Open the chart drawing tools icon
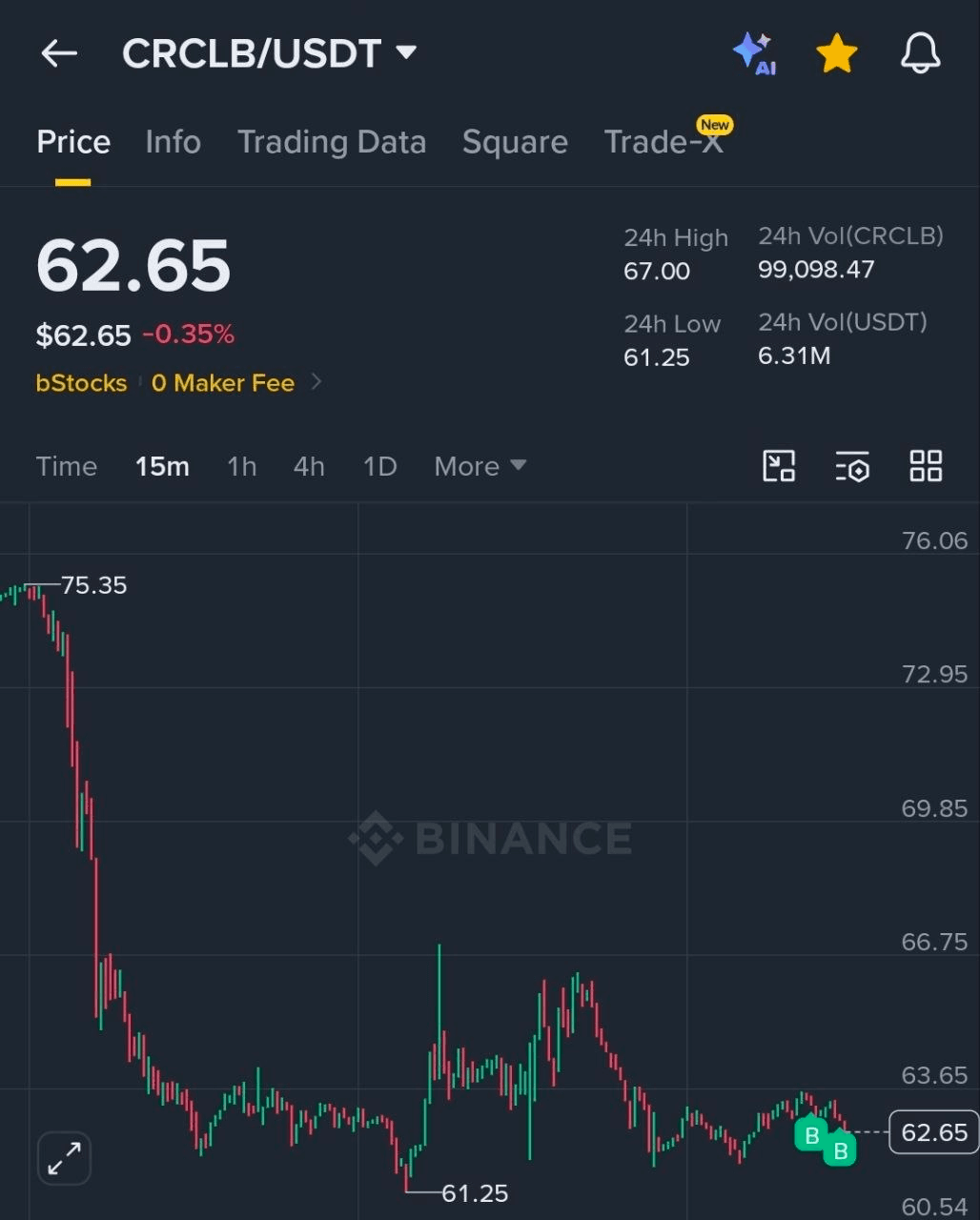 click(x=779, y=466)
